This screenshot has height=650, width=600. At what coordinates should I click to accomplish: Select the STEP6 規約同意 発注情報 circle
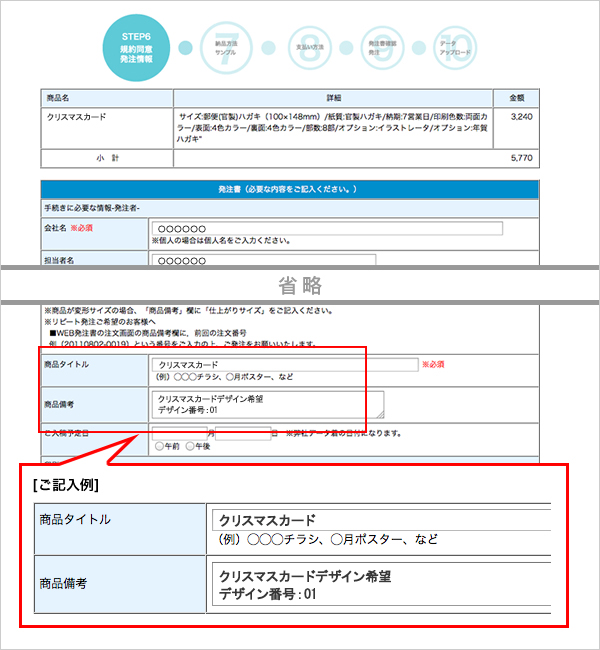tap(136, 48)
